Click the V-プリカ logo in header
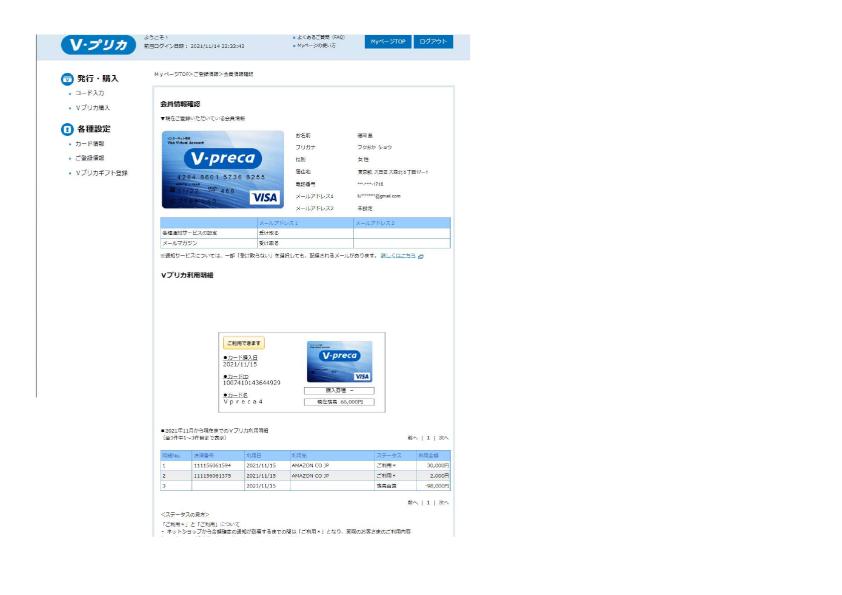842x595 pixels. point(98,44)
